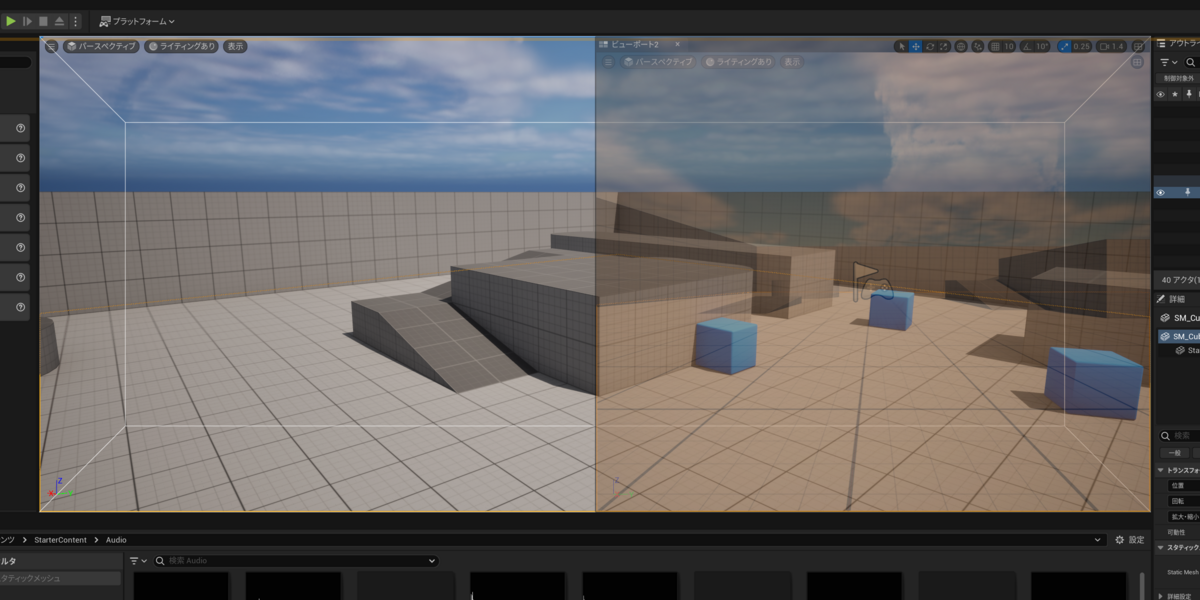Open the 詳細 details panel tab
Viewport: 1200px width, 600px height.
pyautogui.click(x=1172, y=299)
